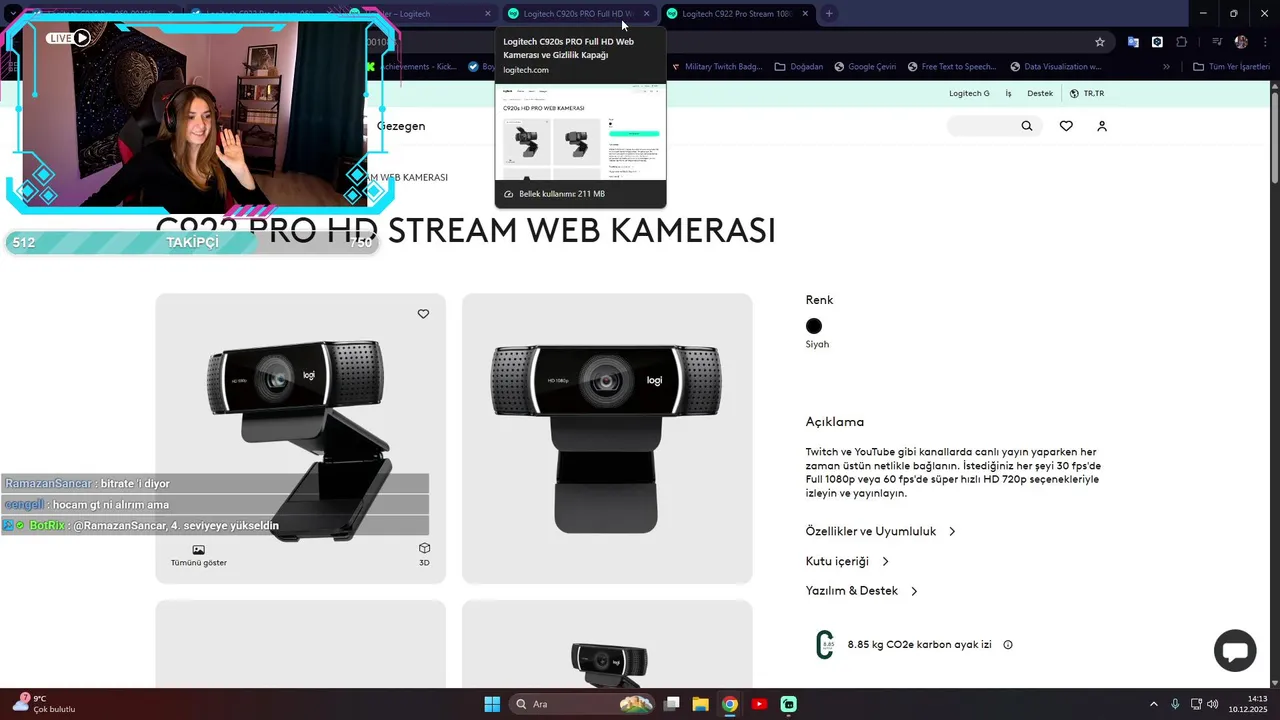The image size is (1280, 720).
Task: Change region via the TR.TR globe
Action: pos(1087,93)
